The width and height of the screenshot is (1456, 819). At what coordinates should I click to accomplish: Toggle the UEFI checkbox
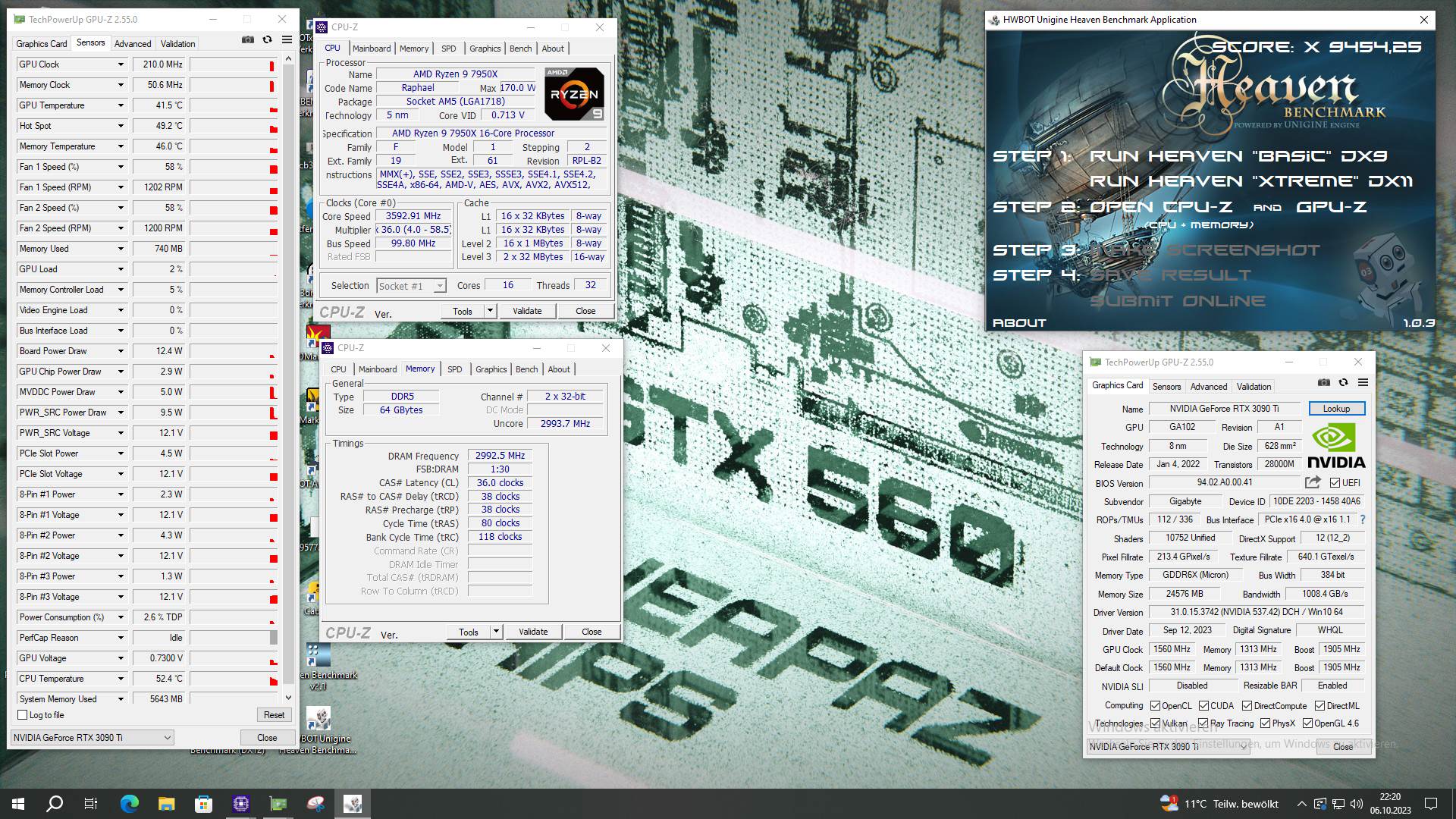pos(1335,482)
